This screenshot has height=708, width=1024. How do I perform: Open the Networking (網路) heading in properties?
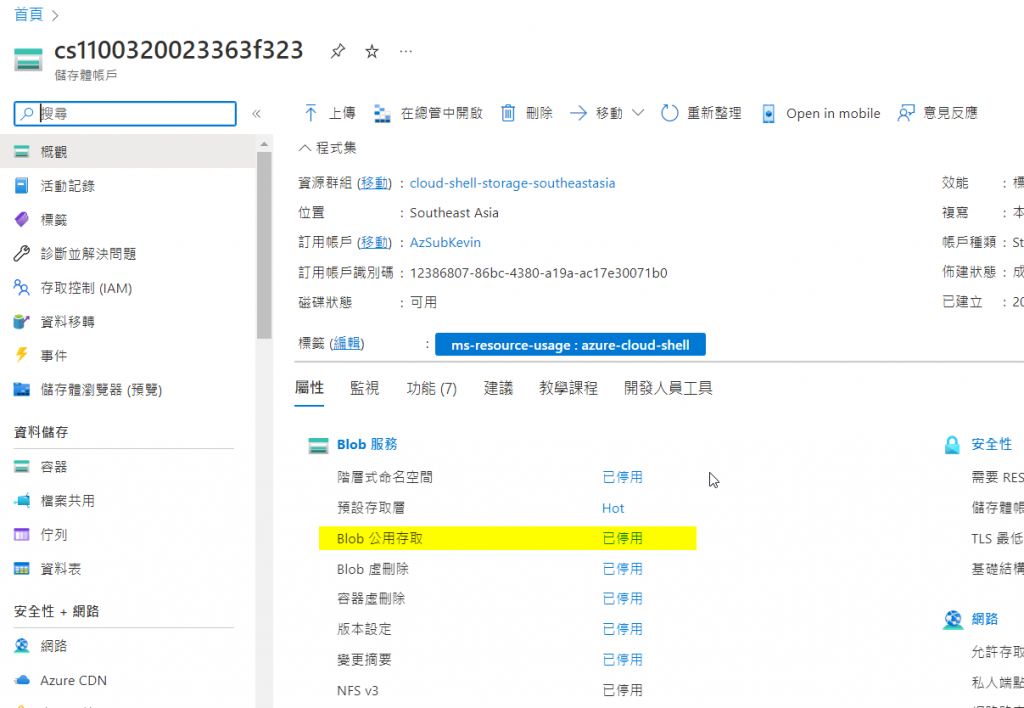pos(985,619)
